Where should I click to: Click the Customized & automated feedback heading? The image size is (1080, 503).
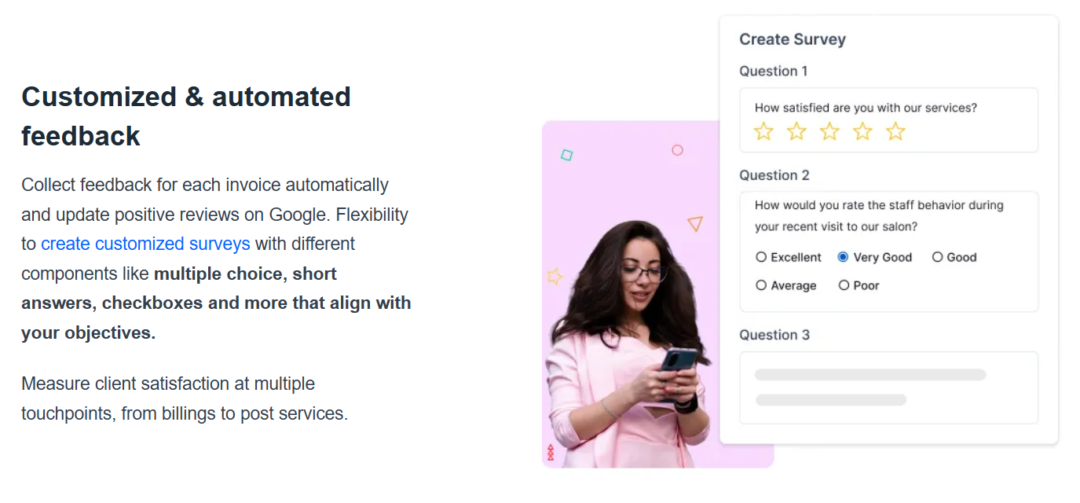click(186, 116)
